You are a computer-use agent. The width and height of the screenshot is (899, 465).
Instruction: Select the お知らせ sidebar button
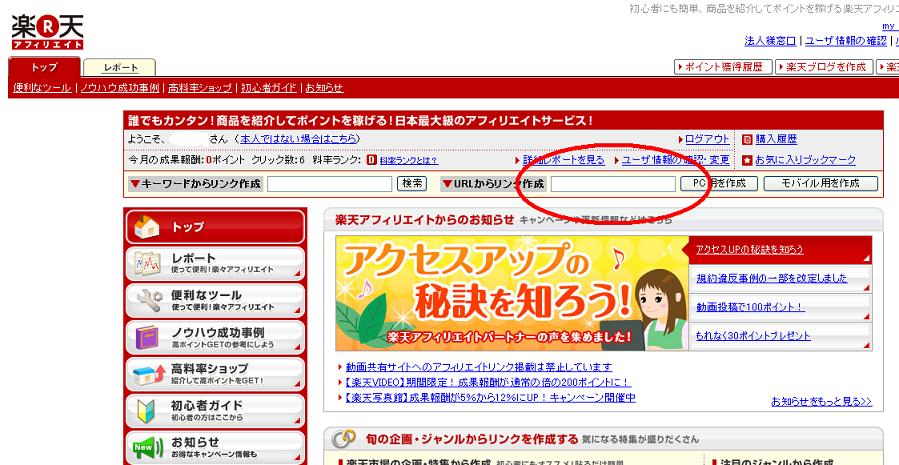(x=215, y=447)
